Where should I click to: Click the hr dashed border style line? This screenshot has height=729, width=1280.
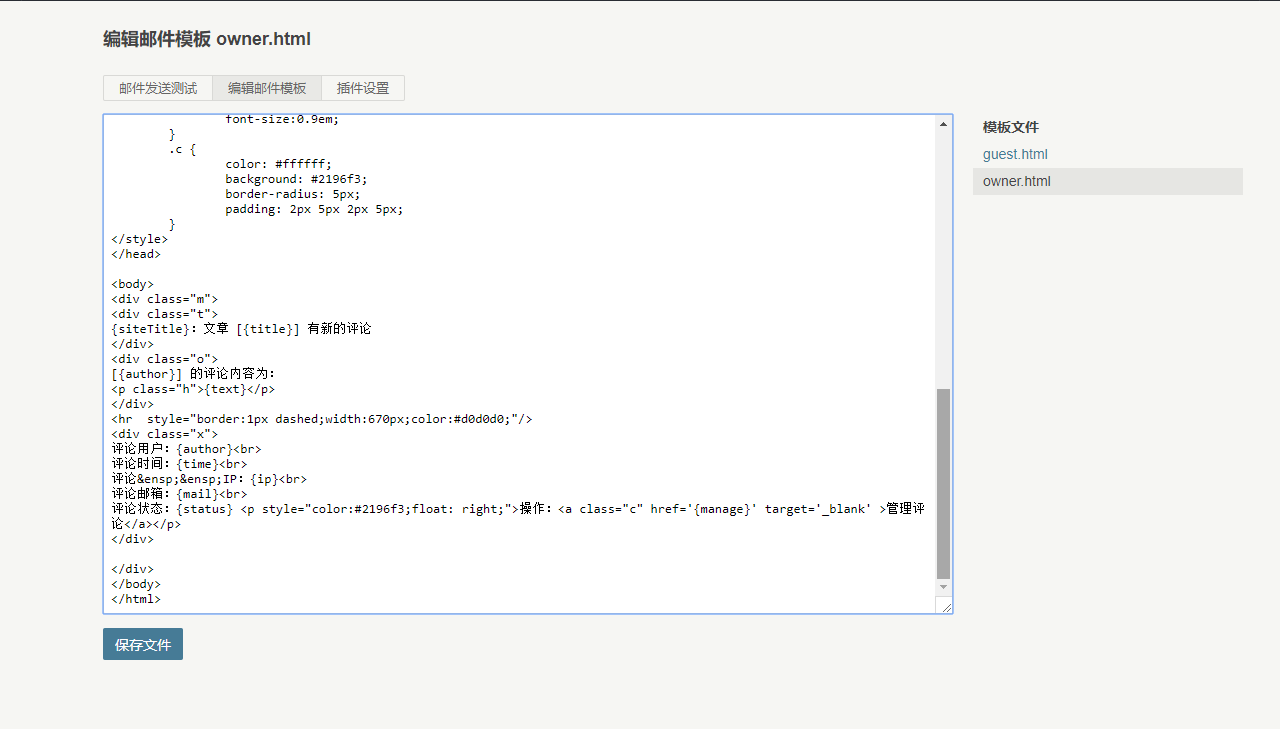[320, 418]
